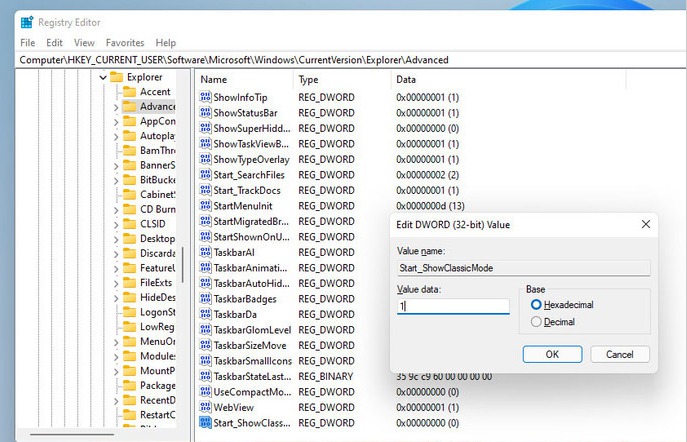
Task: Click the Start_SearchFiles value icon
Action: tap(205, 174)
